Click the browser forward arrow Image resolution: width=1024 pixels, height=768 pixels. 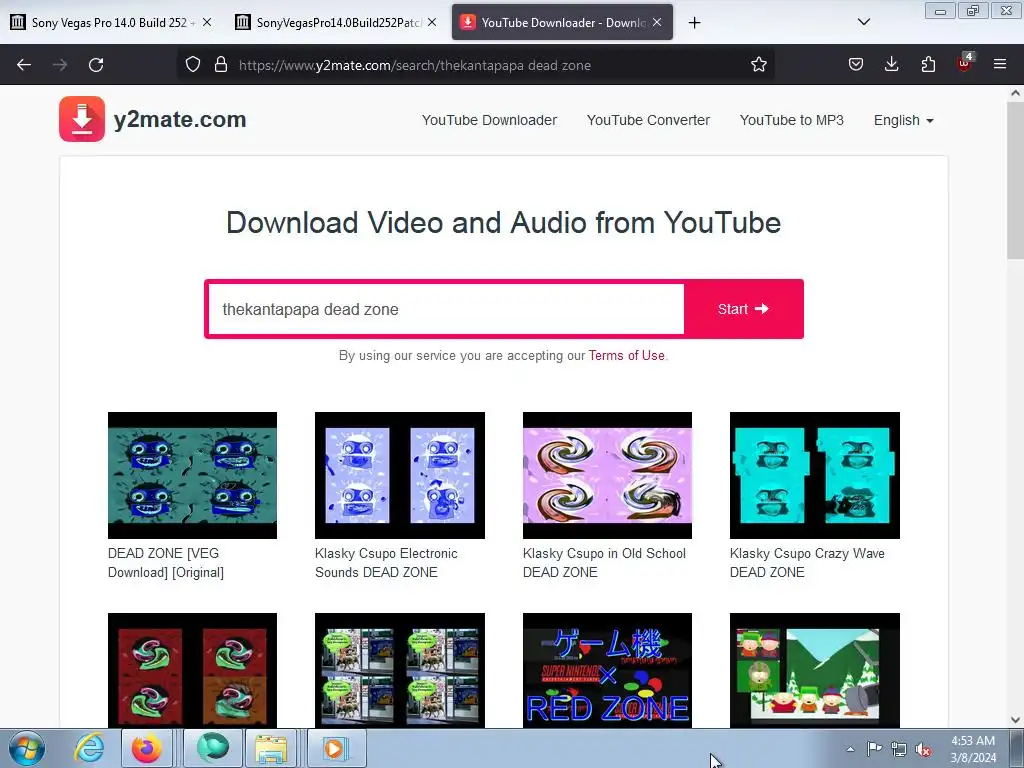[x=60, y=65]
